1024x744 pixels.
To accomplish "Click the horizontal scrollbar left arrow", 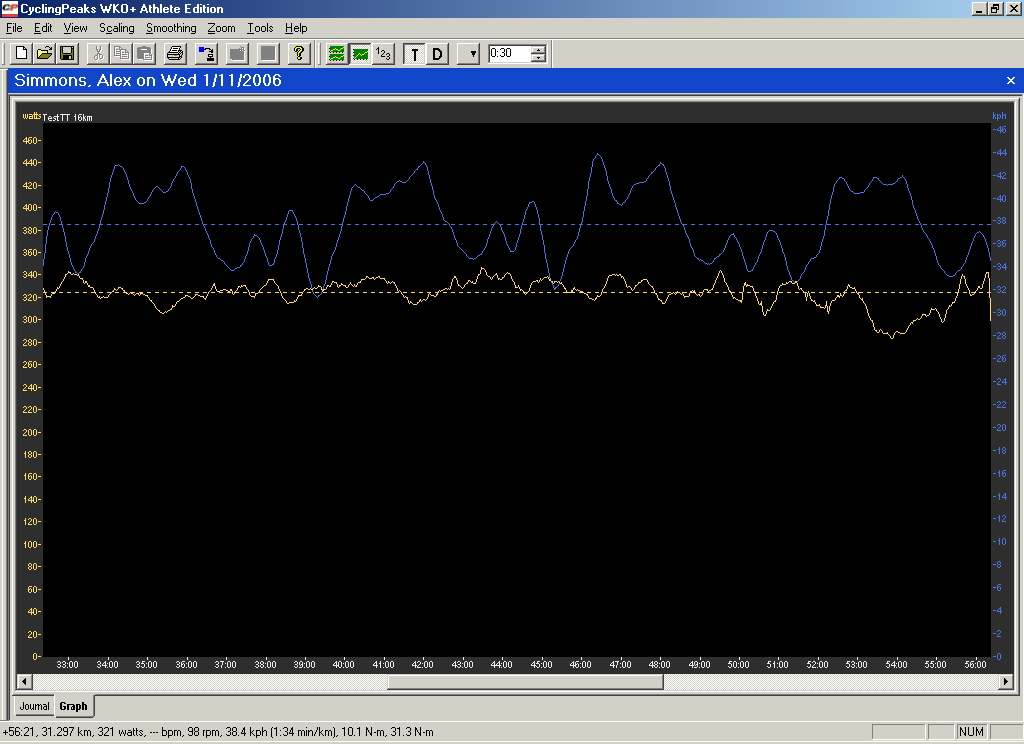I will [25, 681].
